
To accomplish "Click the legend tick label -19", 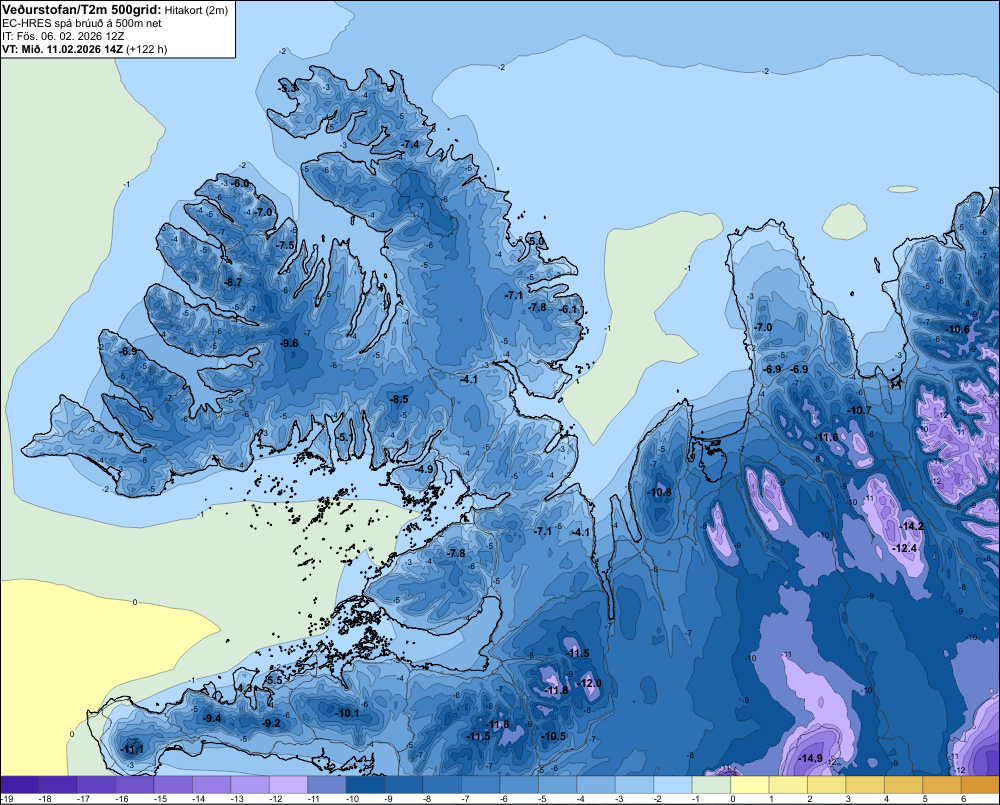I will pyautogui.click(x=7, y=799).
